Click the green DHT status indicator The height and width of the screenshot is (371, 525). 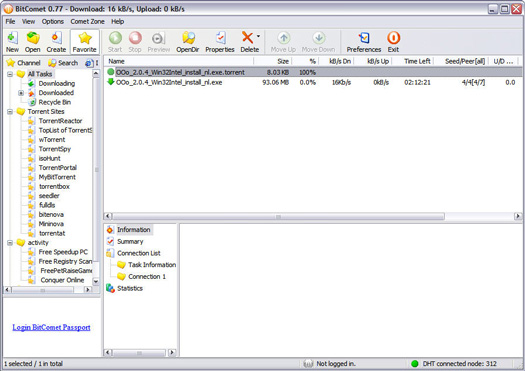point(415,364)
